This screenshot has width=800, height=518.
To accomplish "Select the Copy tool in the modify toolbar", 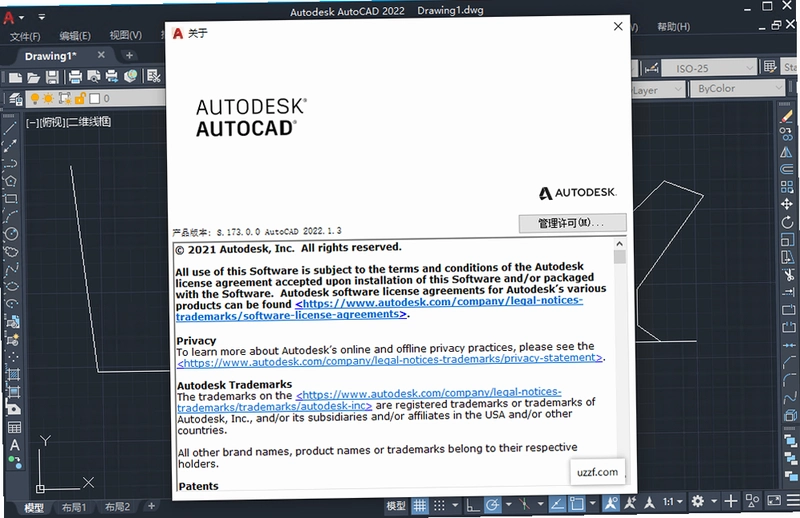I will (x=786, y=134).
